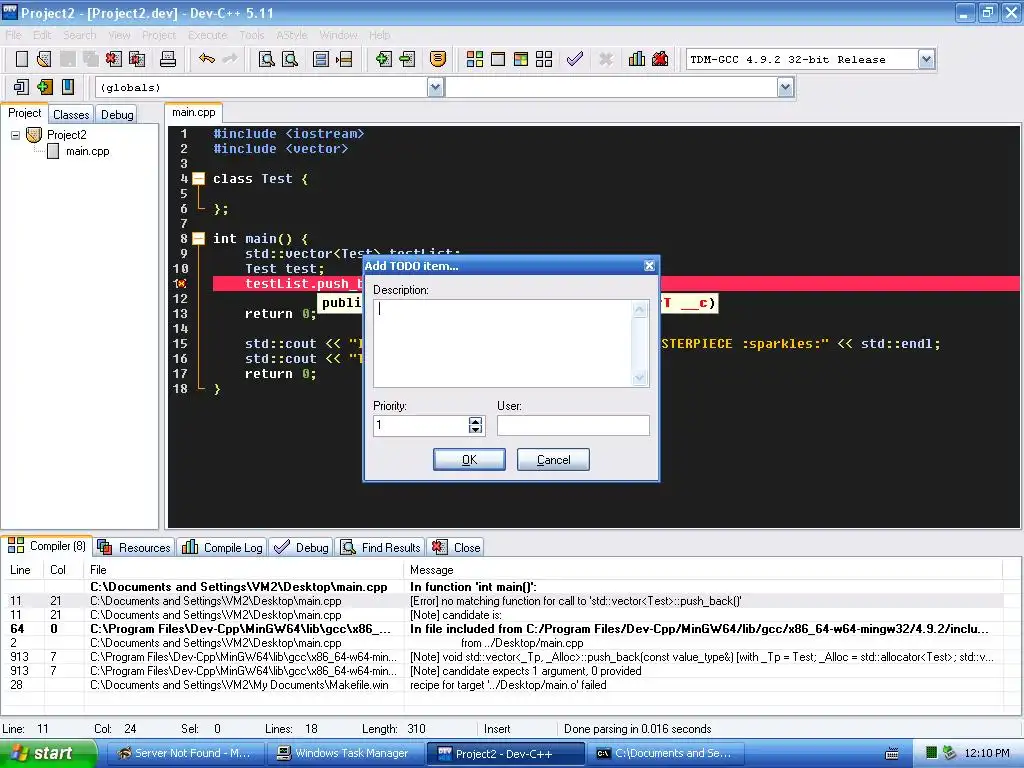Decrease priority with spinner down arrow

pyautogui.click(x=475, y=430)
